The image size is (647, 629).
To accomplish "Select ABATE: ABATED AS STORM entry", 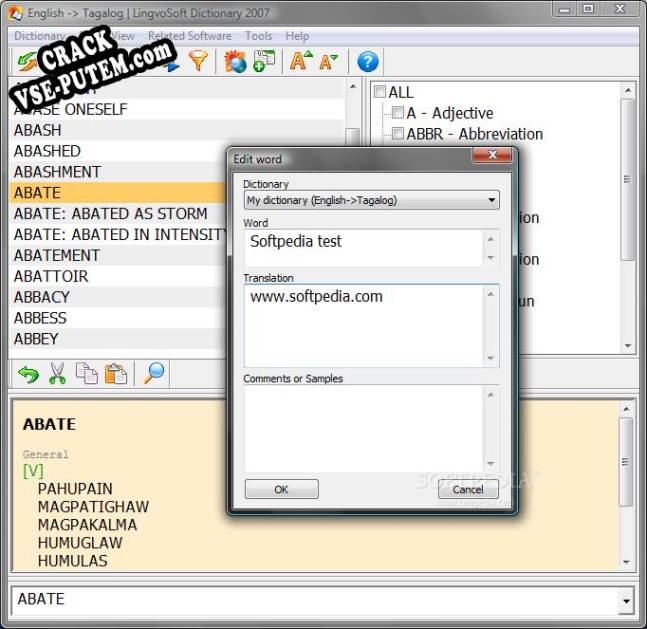I will pyautogui.click(x=118, y=213).
